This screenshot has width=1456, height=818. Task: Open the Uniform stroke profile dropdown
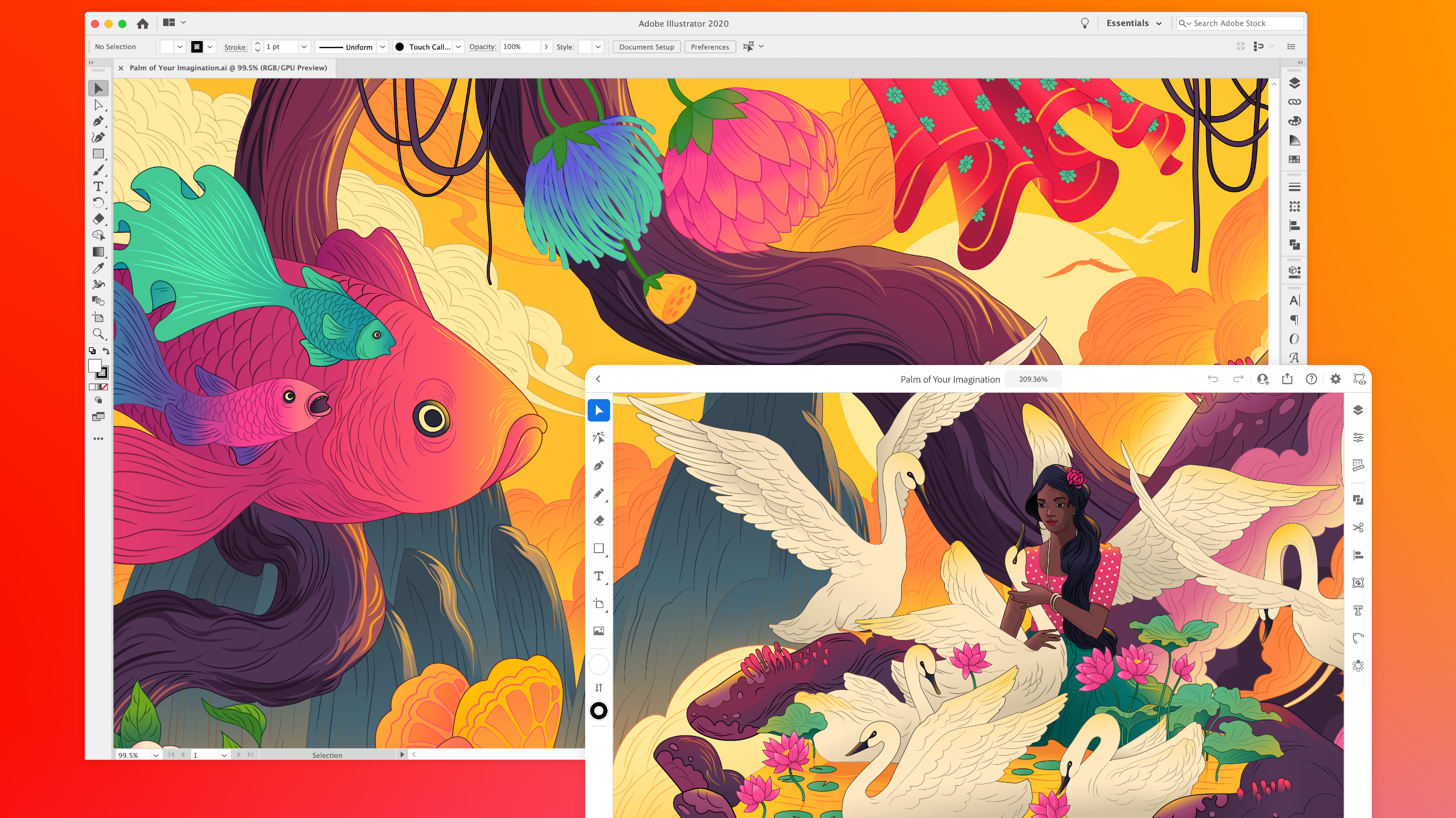point(383,47)
